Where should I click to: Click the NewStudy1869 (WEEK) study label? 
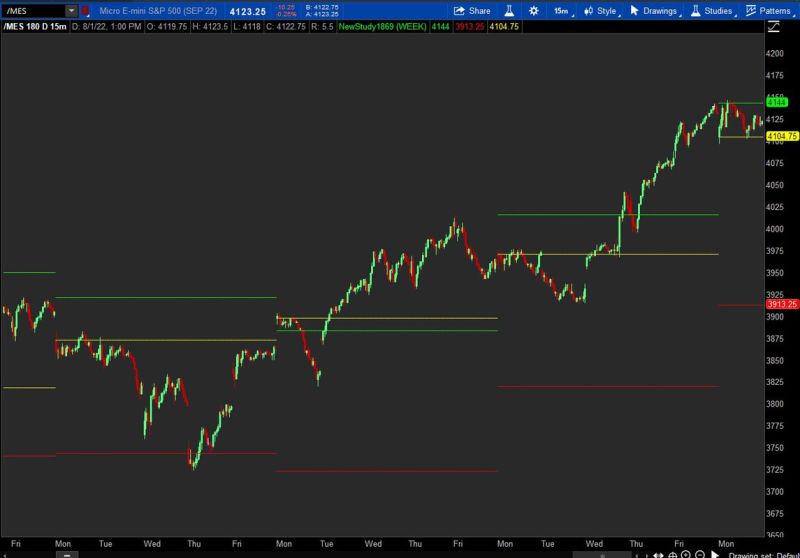[x=382, y=27]
